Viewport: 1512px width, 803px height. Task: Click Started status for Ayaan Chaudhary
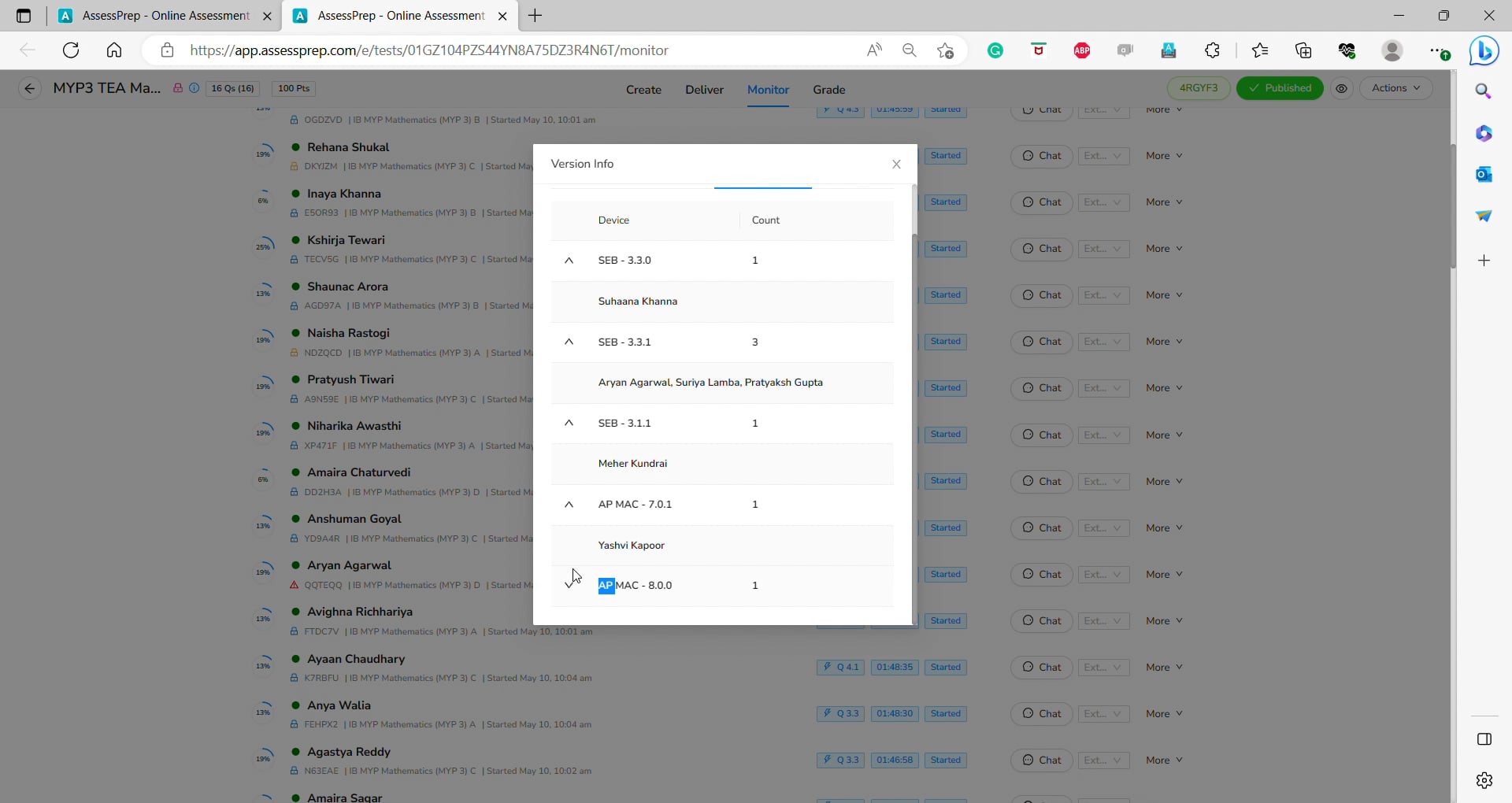(x=945, y=668)
